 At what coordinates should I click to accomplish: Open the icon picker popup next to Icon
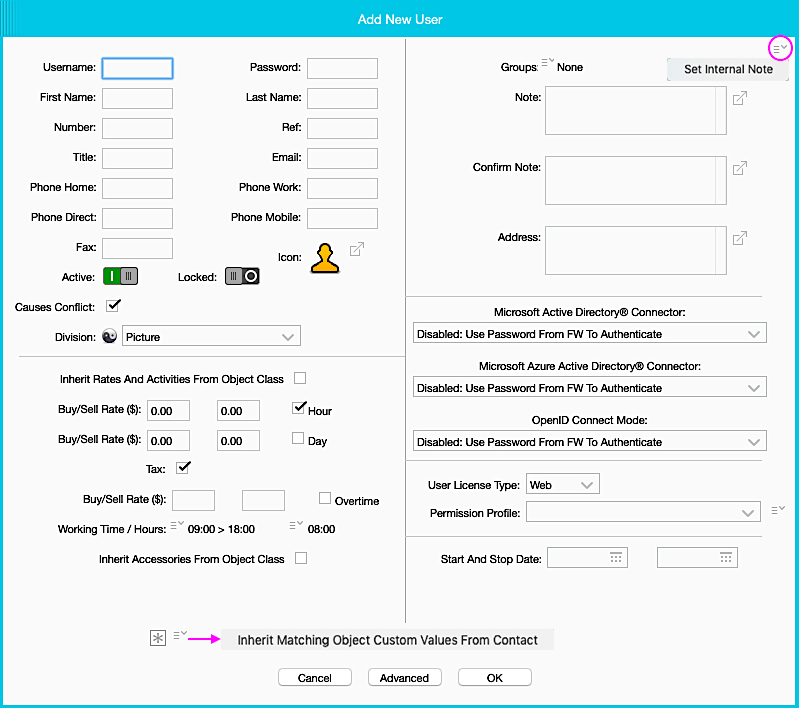coord(357,249)
